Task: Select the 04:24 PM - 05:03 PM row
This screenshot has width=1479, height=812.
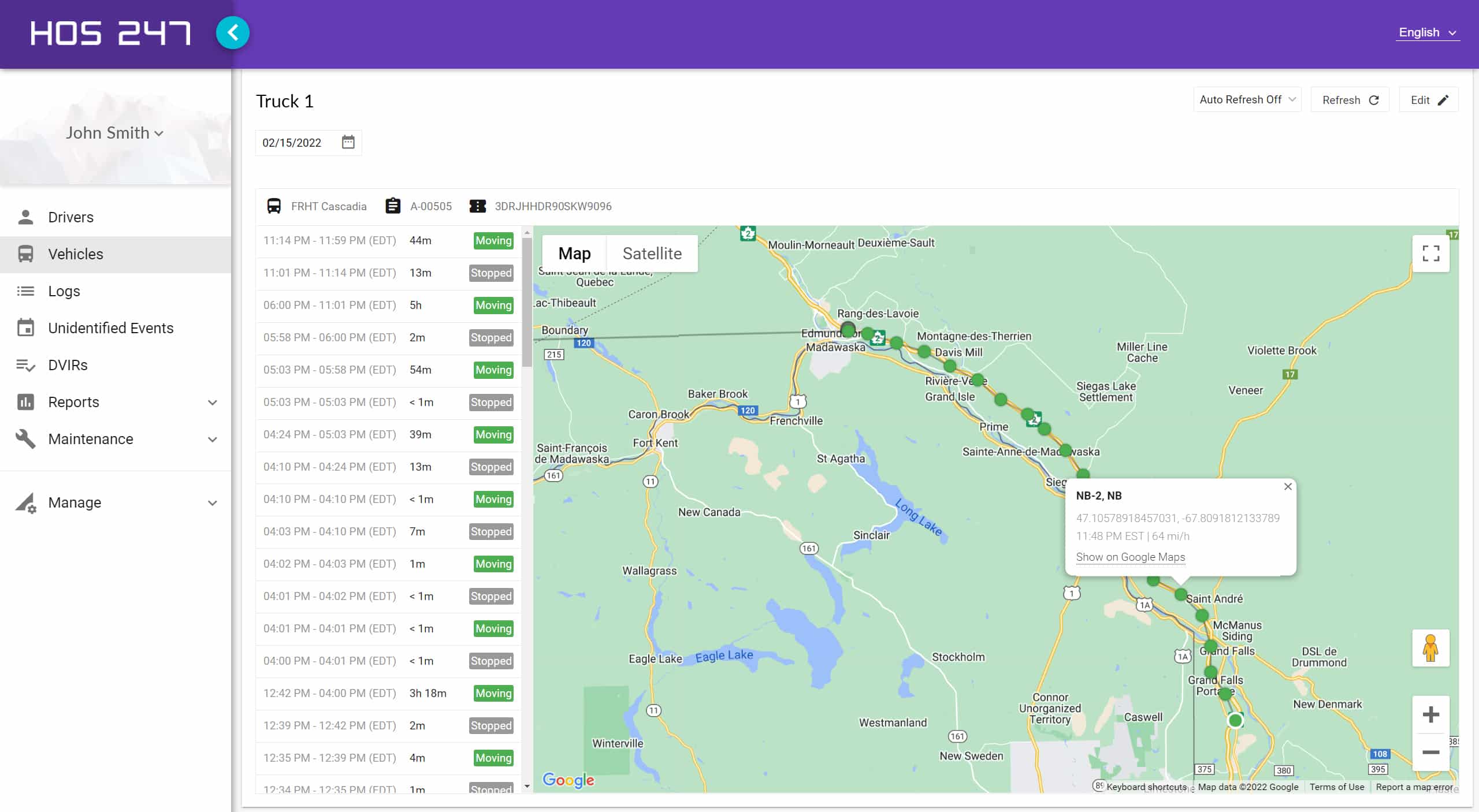Action: [x=388, y=435]
